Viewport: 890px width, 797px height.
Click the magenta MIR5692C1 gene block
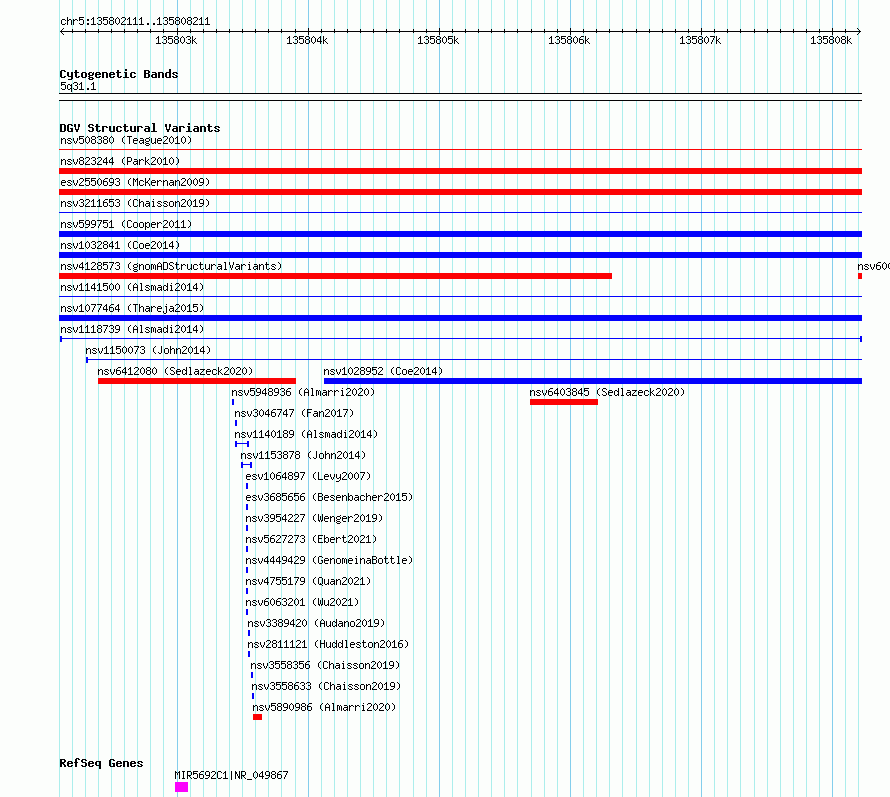click(182, 787)
